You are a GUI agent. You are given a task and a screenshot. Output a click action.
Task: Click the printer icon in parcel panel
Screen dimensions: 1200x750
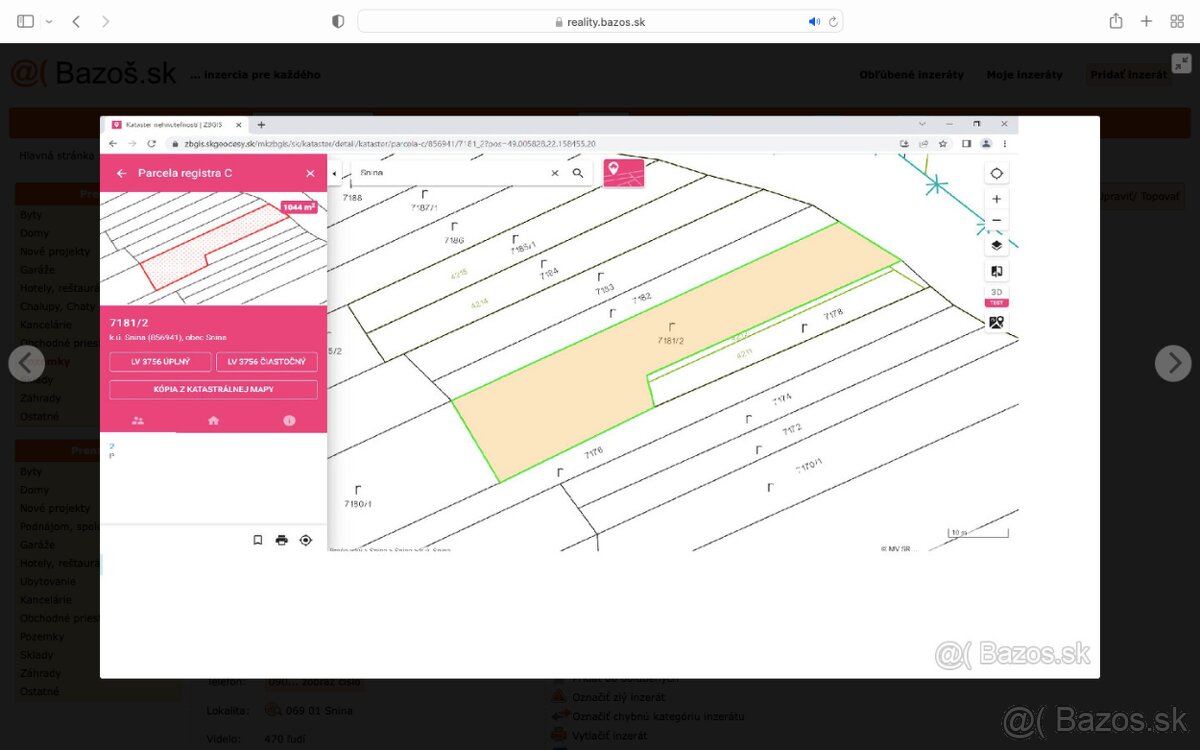click(x=282, y=540)
